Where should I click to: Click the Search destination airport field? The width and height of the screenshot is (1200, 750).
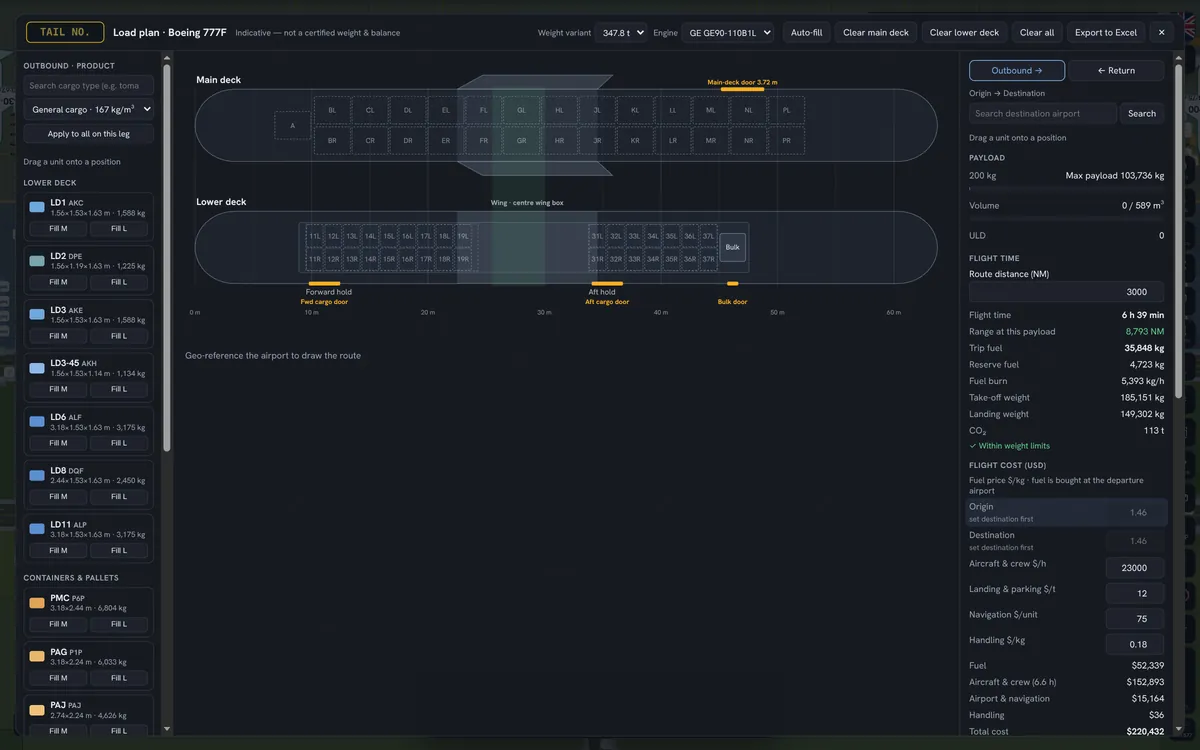(1043, 113)
